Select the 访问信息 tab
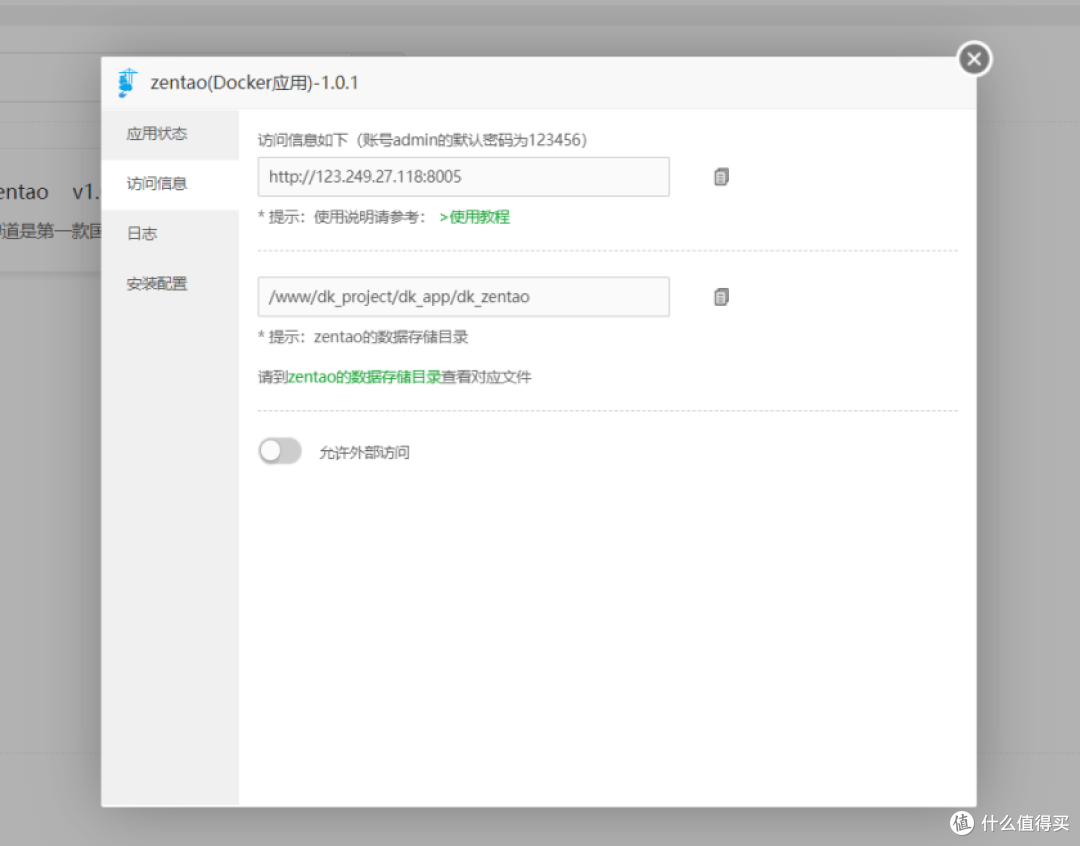 pos(170,184)
